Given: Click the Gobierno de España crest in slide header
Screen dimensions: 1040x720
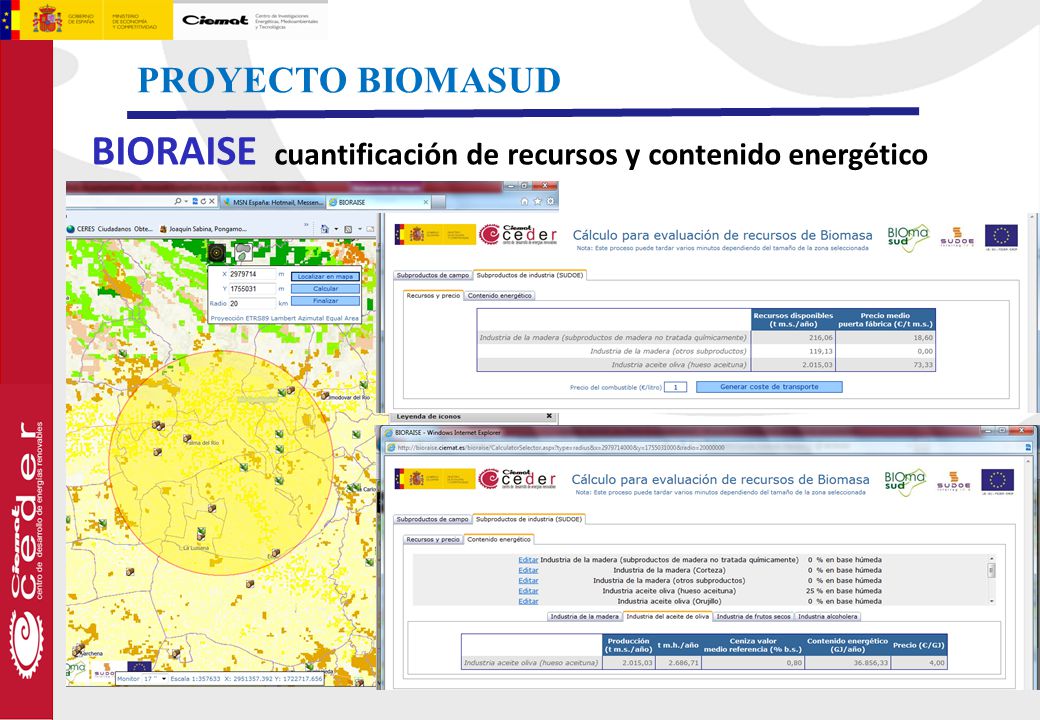Looking at the screenshot, I should (47, 19).
